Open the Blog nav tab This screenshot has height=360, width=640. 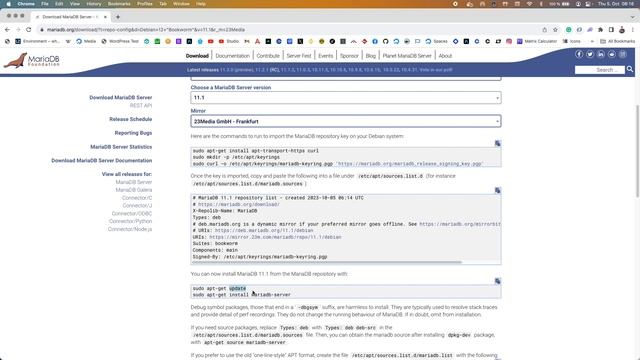pyautogui.click(x=370, y=56)
